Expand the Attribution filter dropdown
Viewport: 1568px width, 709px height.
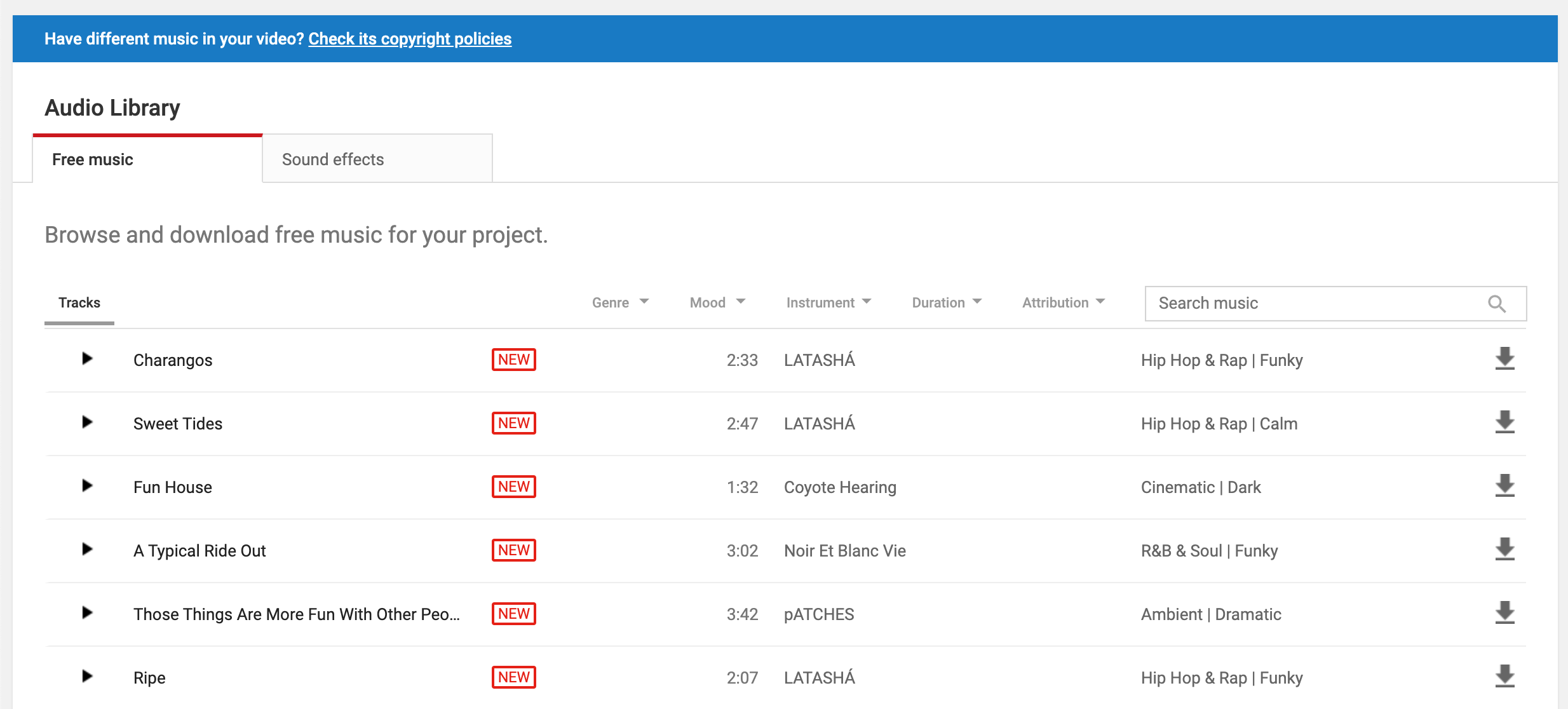coord(1063,302)
